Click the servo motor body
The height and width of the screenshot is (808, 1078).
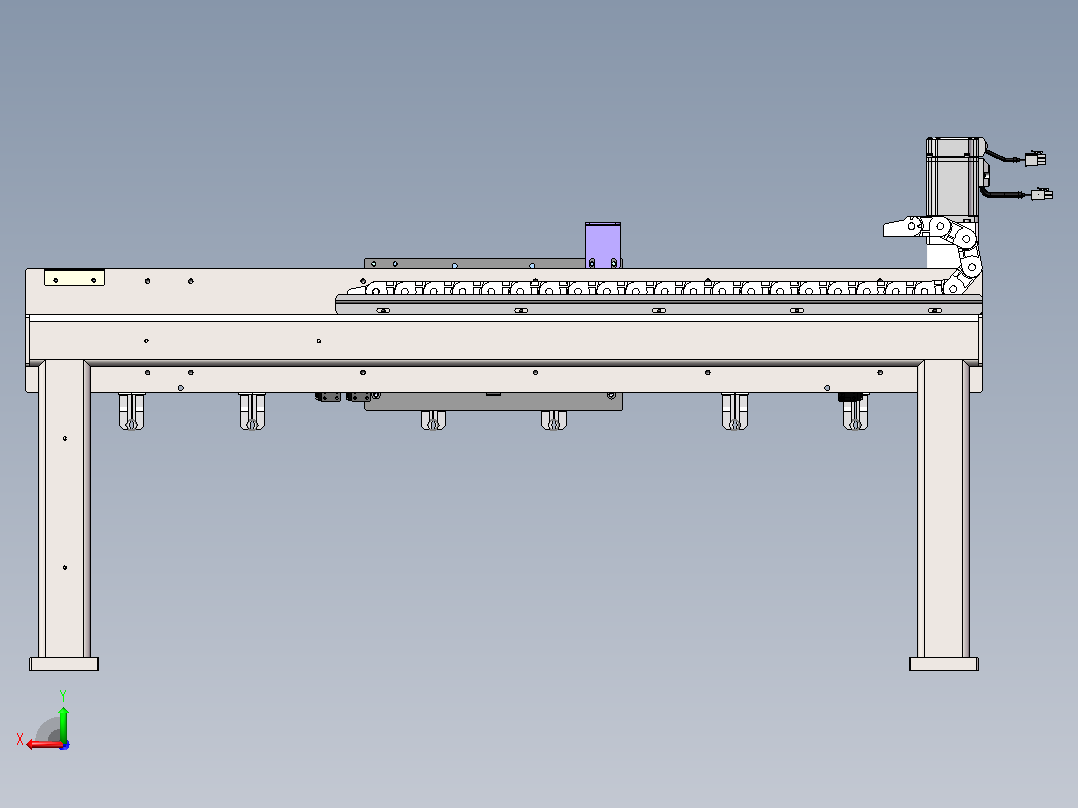953,177
